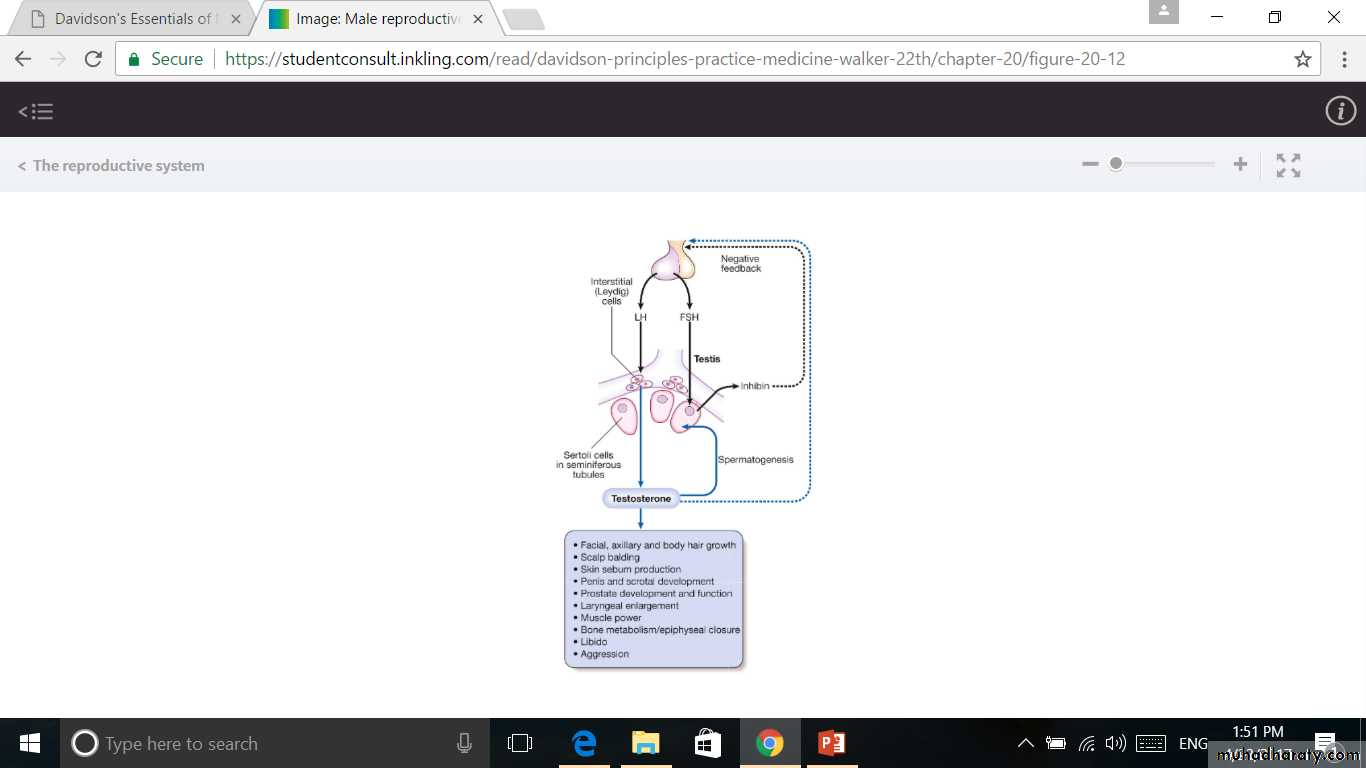1366x768 pixels.
Task: Open Wi-Fi network tray icon
Action: pyautogui.click(x=1086, y=743)
